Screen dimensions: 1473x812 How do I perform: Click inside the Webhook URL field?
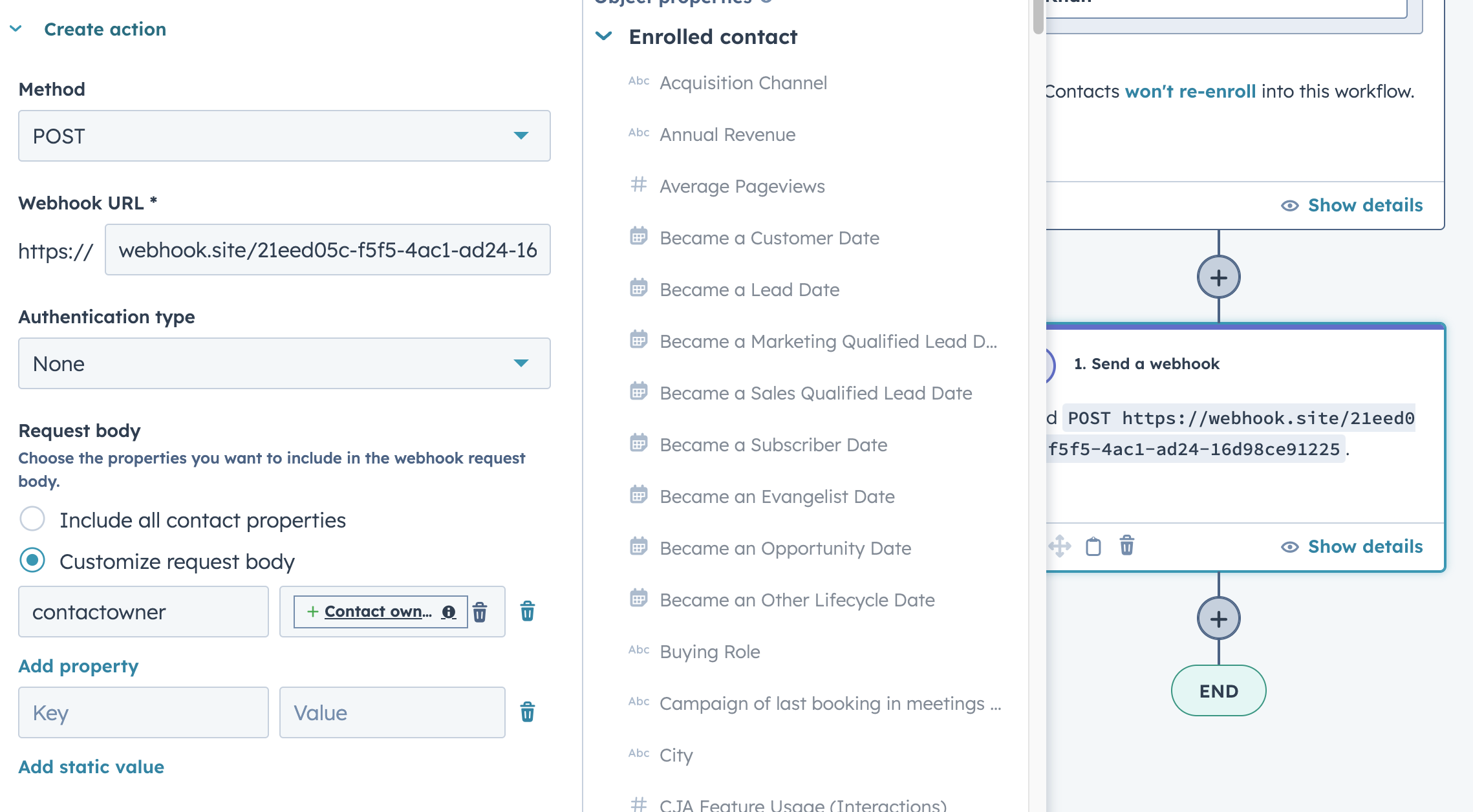tap(328, 250)
